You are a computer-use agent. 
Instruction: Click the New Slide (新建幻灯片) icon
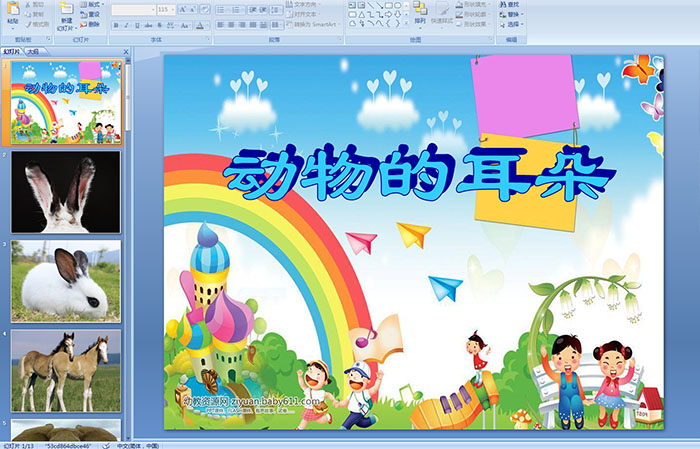point(67,8)
